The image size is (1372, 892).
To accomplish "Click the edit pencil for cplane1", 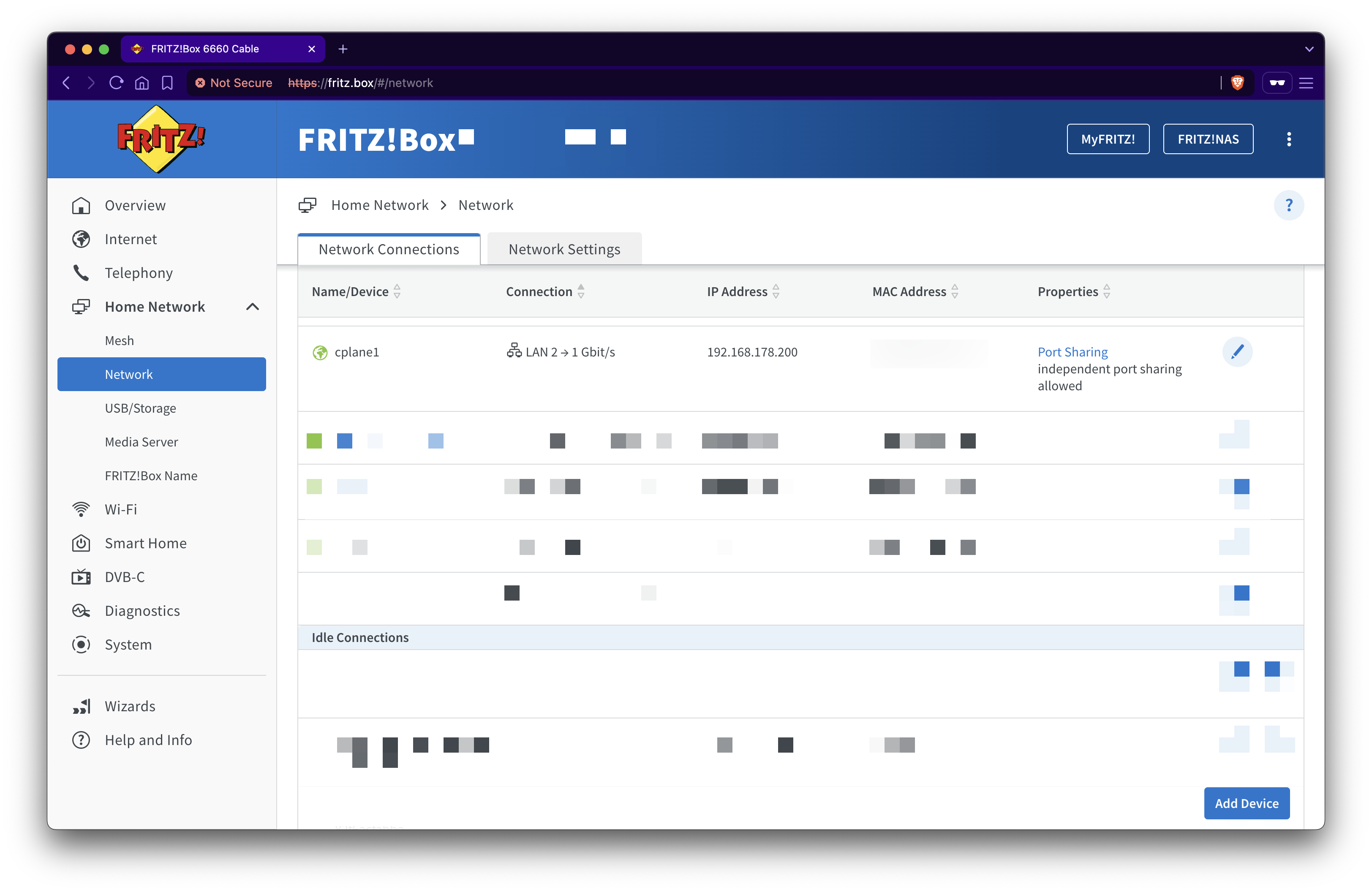I will [x=1237, y=351].
